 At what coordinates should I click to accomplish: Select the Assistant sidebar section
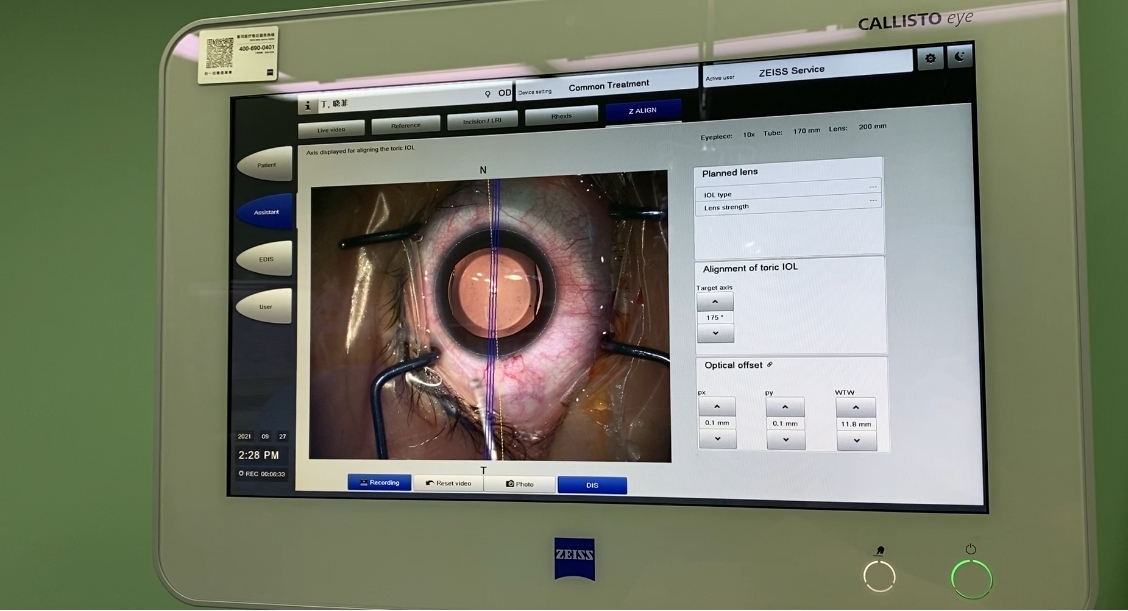[x=265, y=212]
